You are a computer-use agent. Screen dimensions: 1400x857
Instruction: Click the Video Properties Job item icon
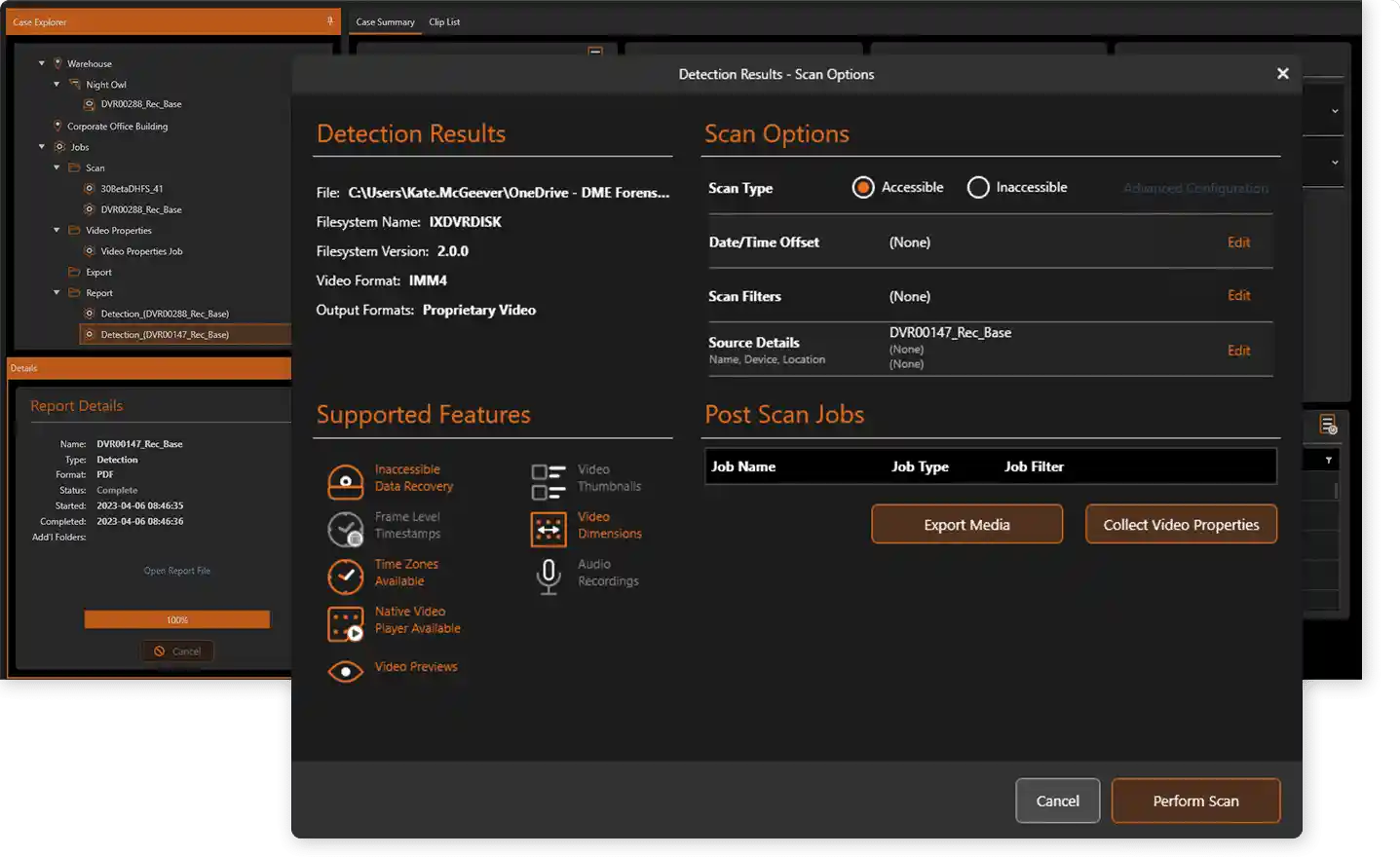coord(90,250)
